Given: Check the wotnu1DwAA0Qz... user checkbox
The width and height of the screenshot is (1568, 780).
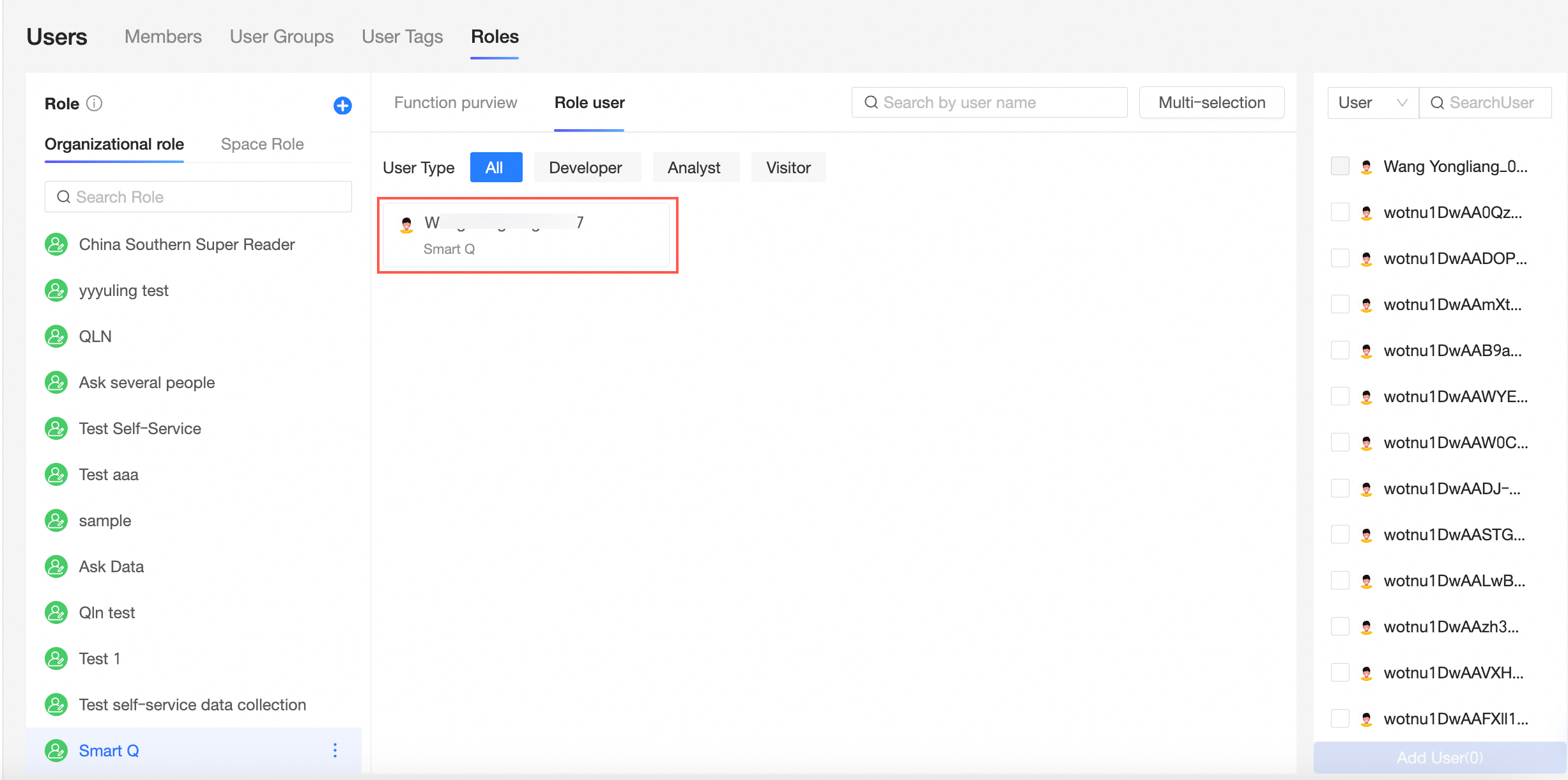Looking at the screenshot, I should [x=1339, y=212].
